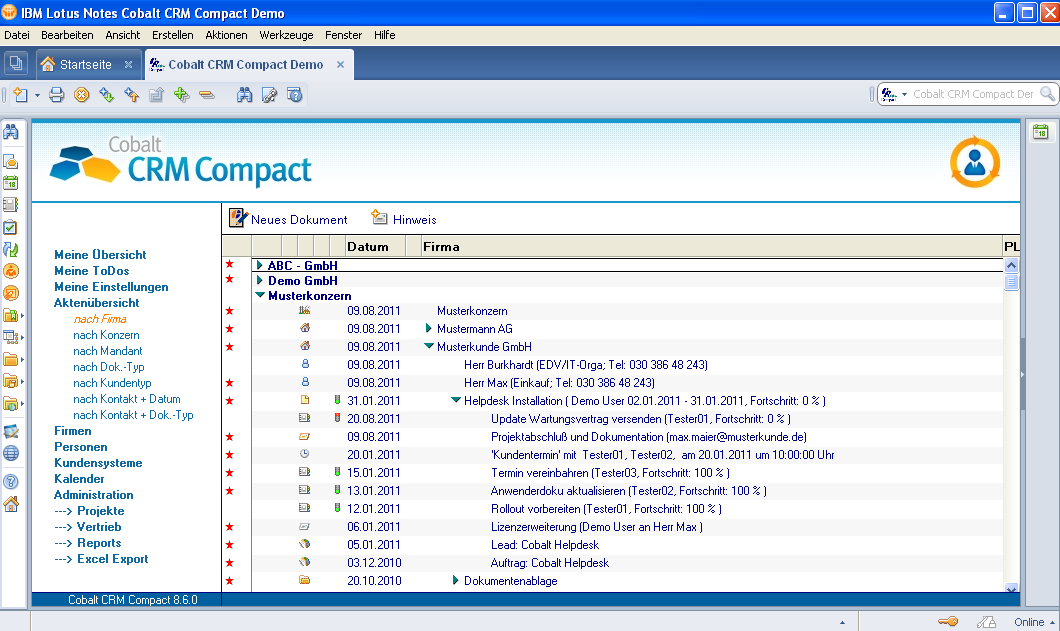
Task: Click the yellow minus Collapse All toolbar icon
Action: click(207, 95)
